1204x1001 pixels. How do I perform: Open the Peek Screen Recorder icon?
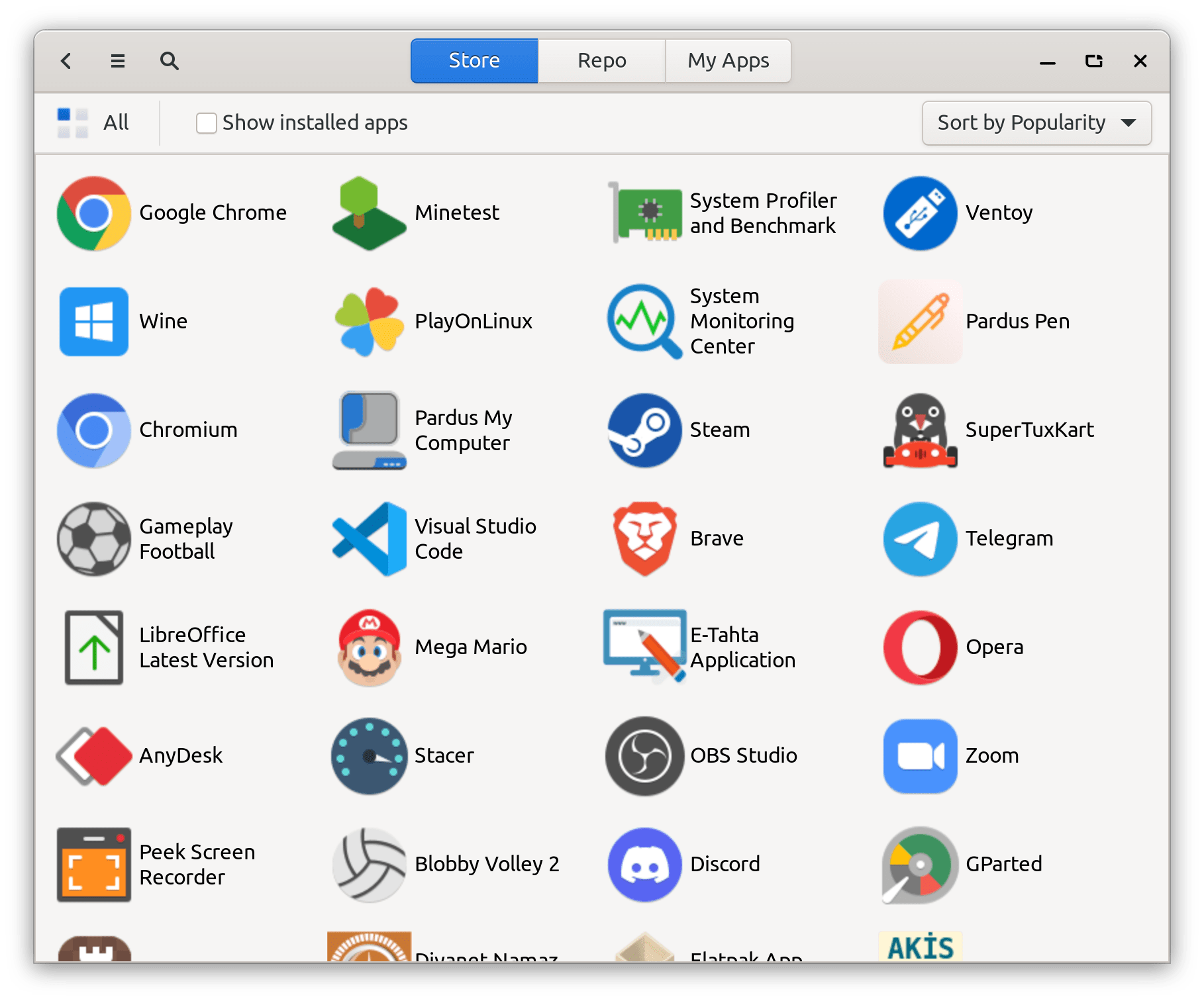(93, 865)
